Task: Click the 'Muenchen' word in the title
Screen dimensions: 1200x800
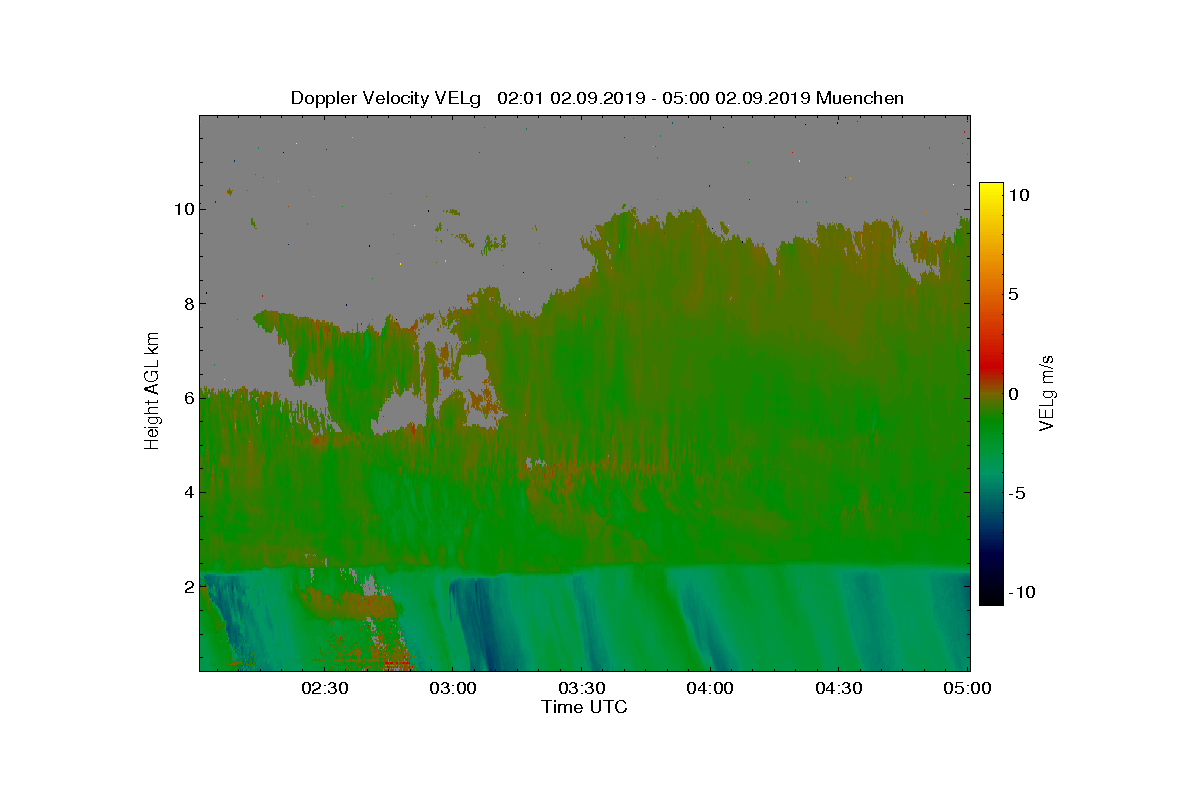Action: click(x=860, y=98)
